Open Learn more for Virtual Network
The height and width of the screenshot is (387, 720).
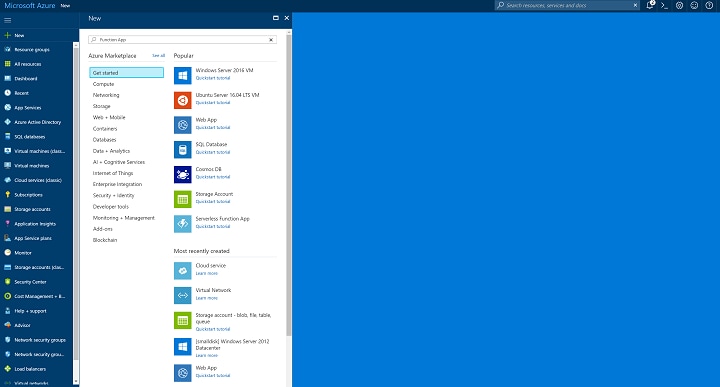pos(207,298)
